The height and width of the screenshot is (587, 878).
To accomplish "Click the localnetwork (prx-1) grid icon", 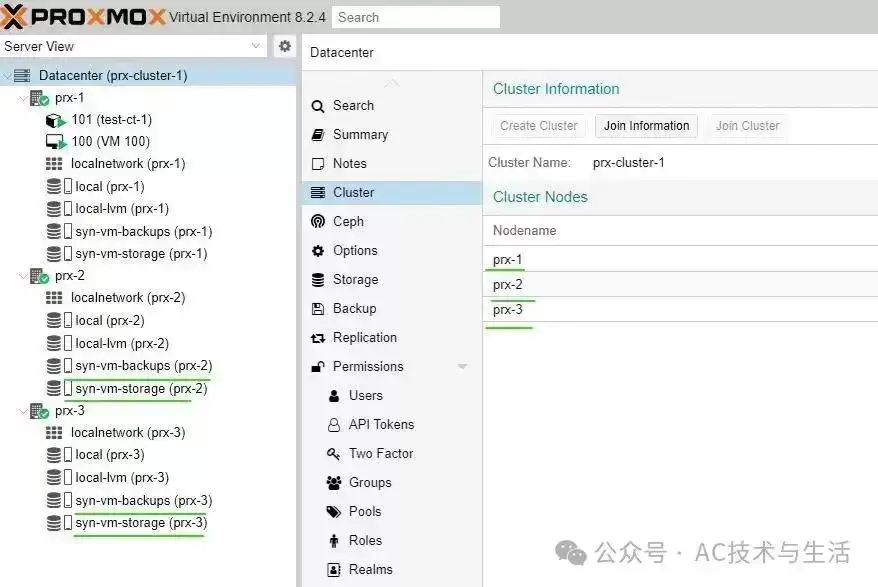I will [x=54, y=164].
